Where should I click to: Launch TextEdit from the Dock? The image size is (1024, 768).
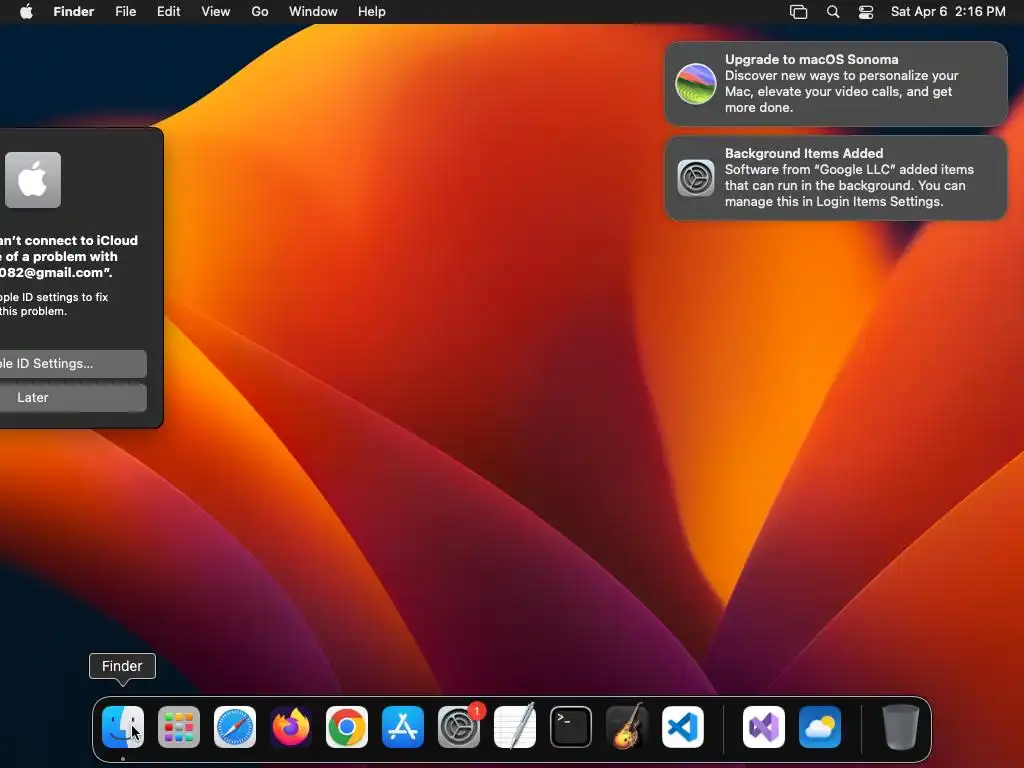[x=515, y=727]
